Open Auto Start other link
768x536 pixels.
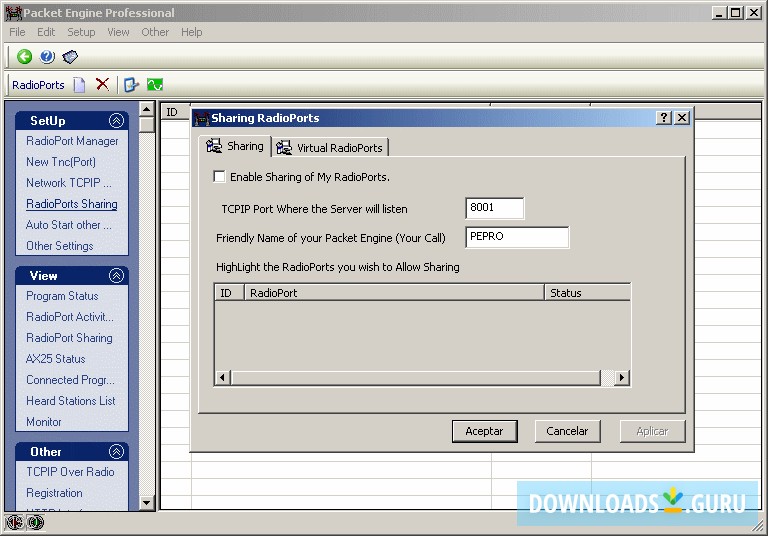(x=69, y=225)
